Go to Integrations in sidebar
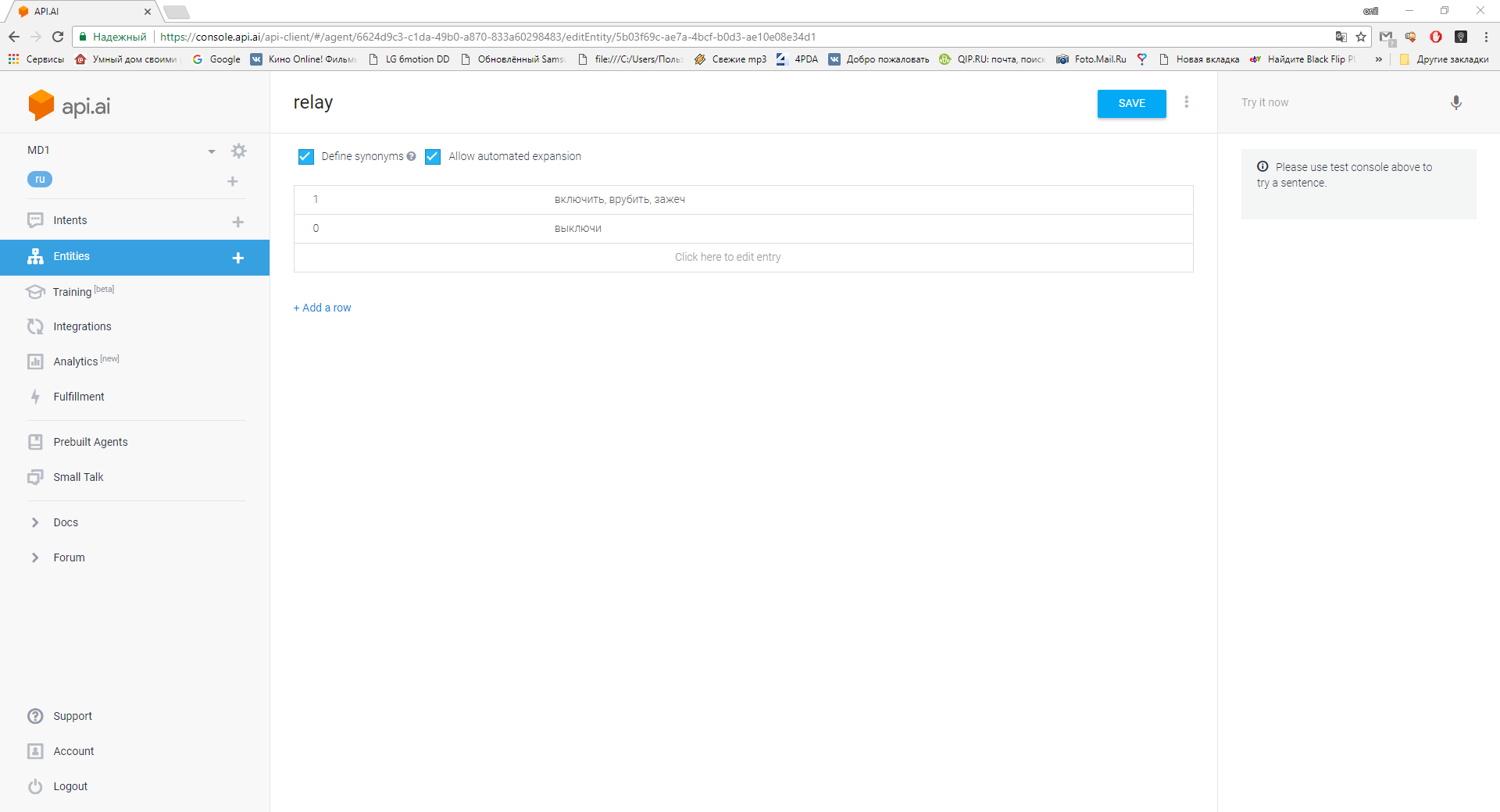 (x=82, y=326)
